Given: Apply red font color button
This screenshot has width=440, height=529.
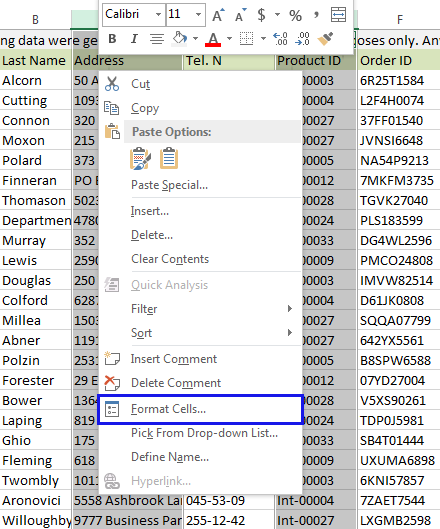Looking at the screenshot, I should click(213, 39).
